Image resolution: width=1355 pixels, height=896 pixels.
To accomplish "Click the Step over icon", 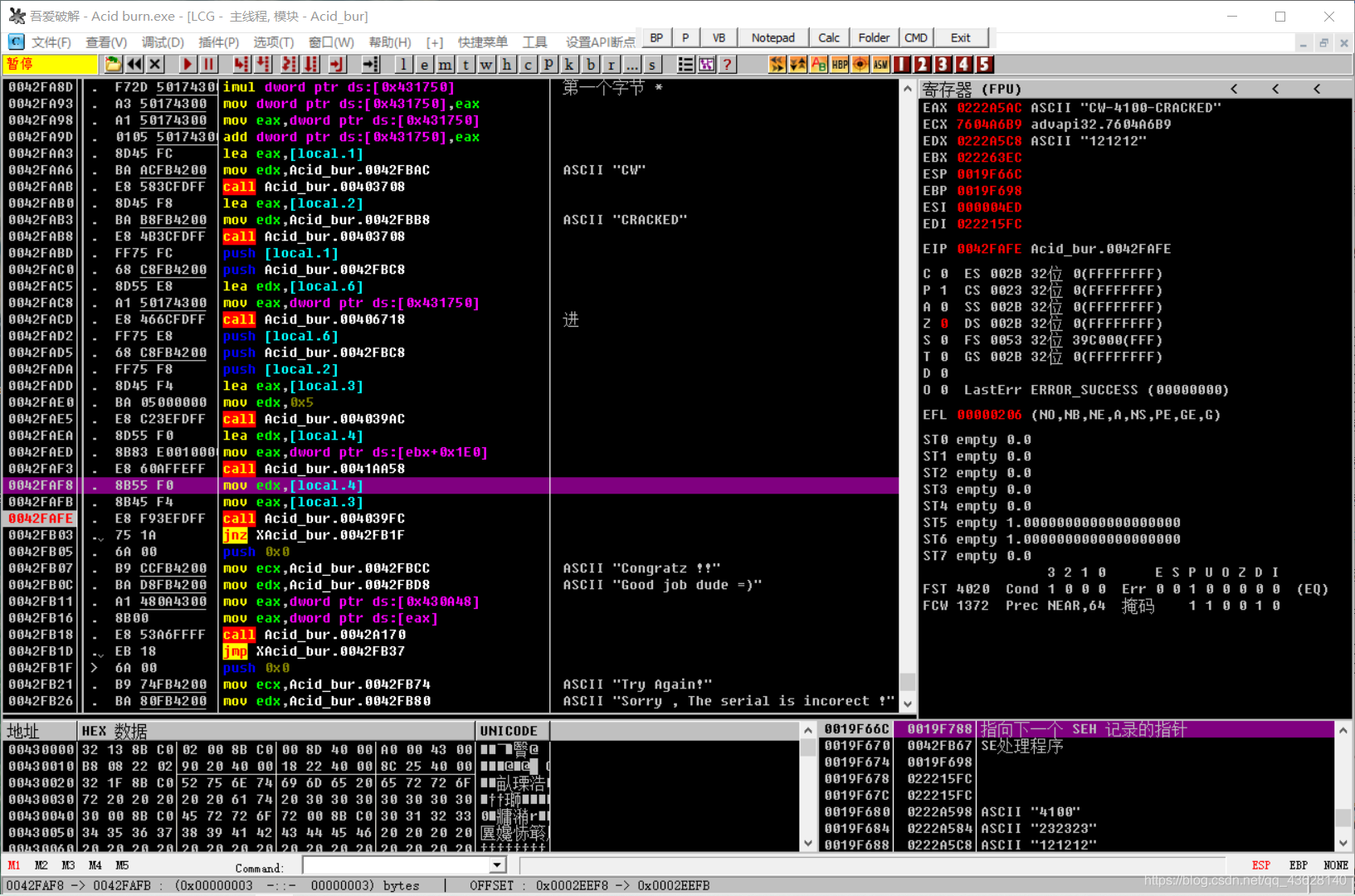I will click(262, 64).
